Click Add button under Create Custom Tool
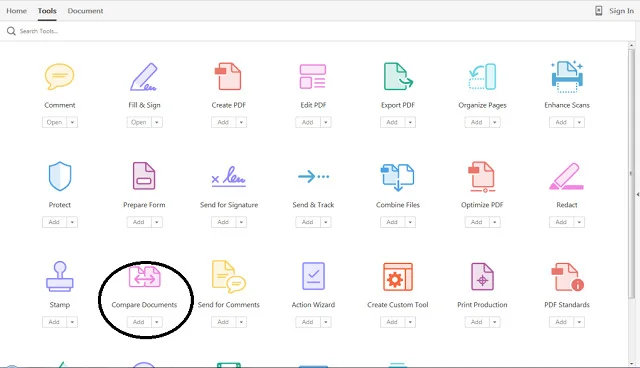Screen dimensions: 640x368 392,322
